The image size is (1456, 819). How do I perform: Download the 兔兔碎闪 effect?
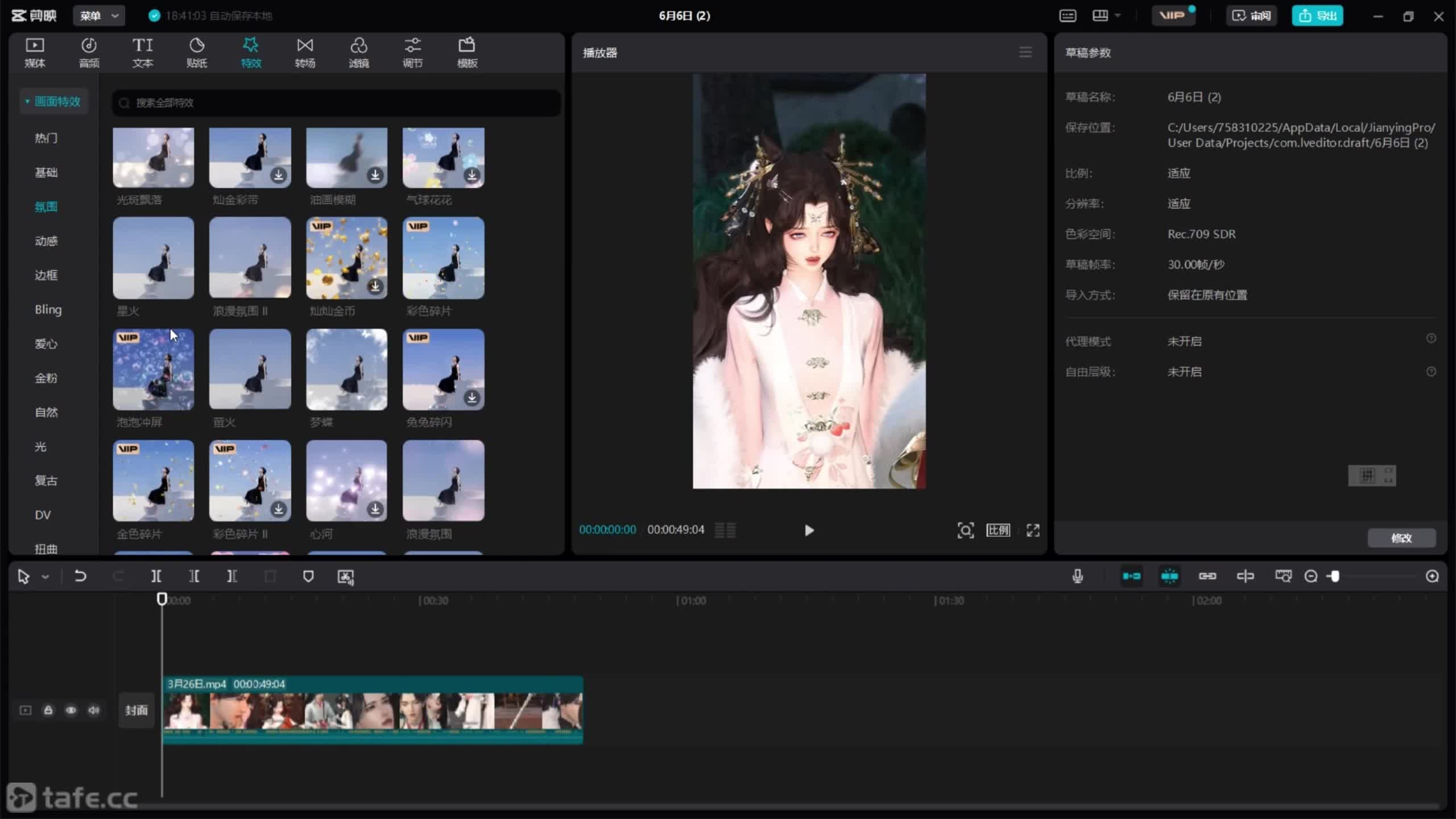point(472,398)
